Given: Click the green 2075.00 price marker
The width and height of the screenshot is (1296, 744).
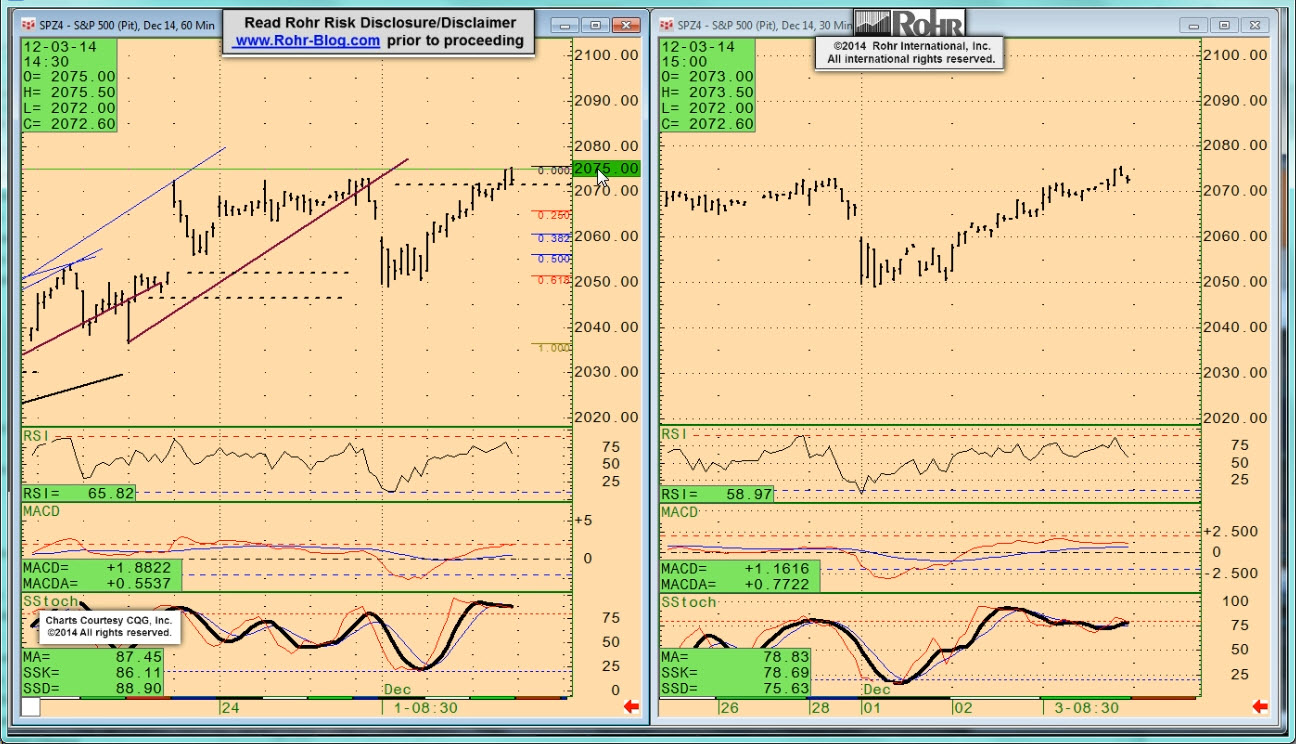Looking at the screenshot, I should coord(606,168).
